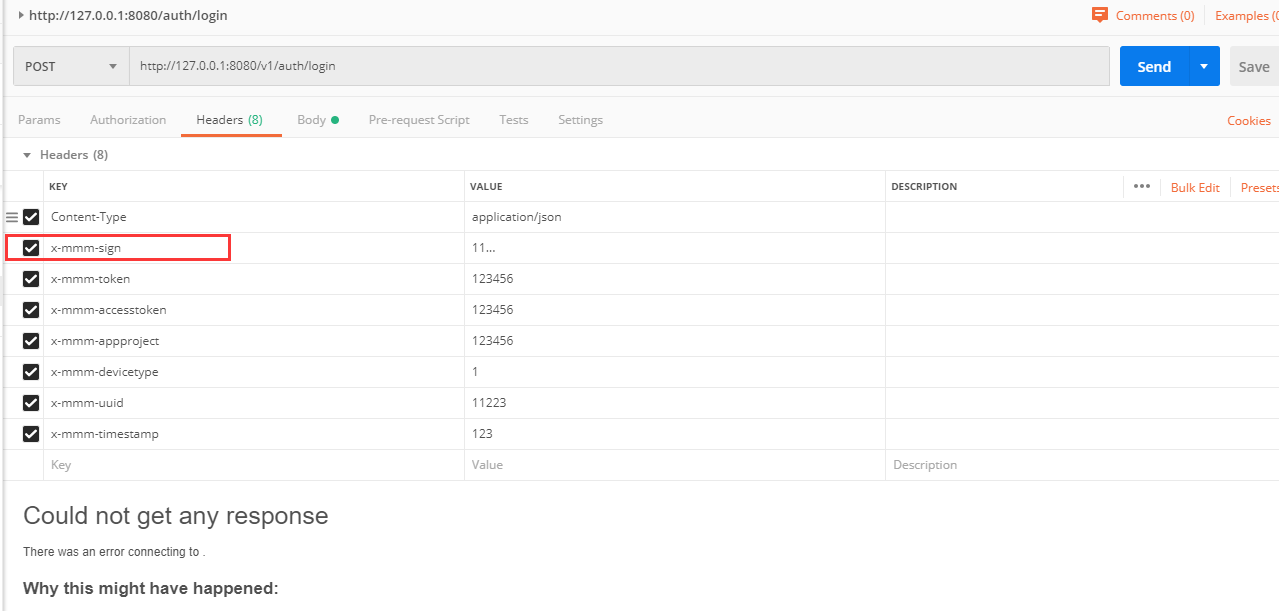Image resolution: width=1279 pixels, height=611 pixels.
Task: Open the Examples dropdown link
Action: pyautogui.click(x=1246, y=15)
